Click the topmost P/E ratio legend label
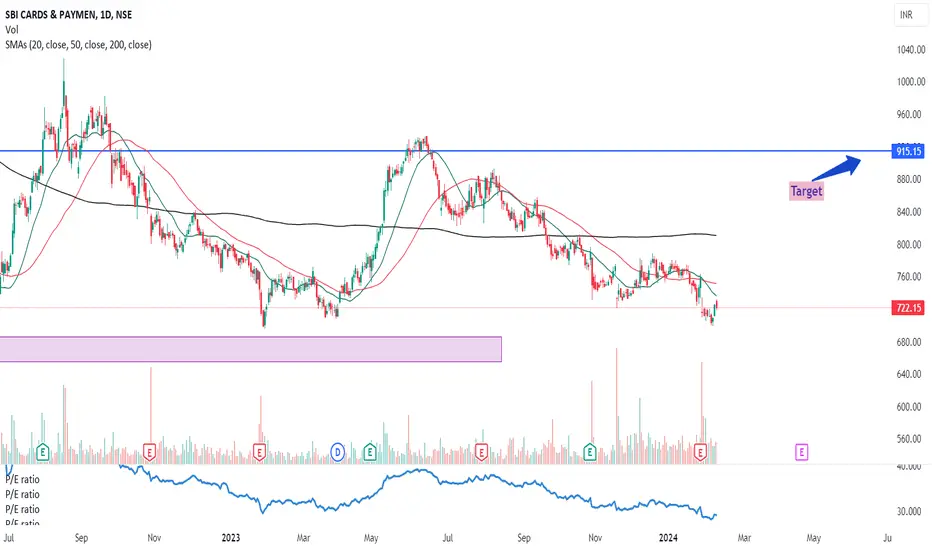The image size is (932, 550). pyautogui.click(x=23, y=479)
